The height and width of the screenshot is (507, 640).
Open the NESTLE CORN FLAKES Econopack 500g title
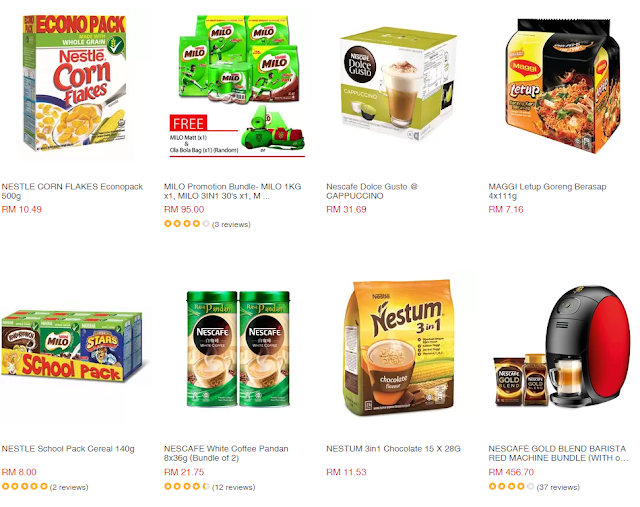(x=72, y=191)
